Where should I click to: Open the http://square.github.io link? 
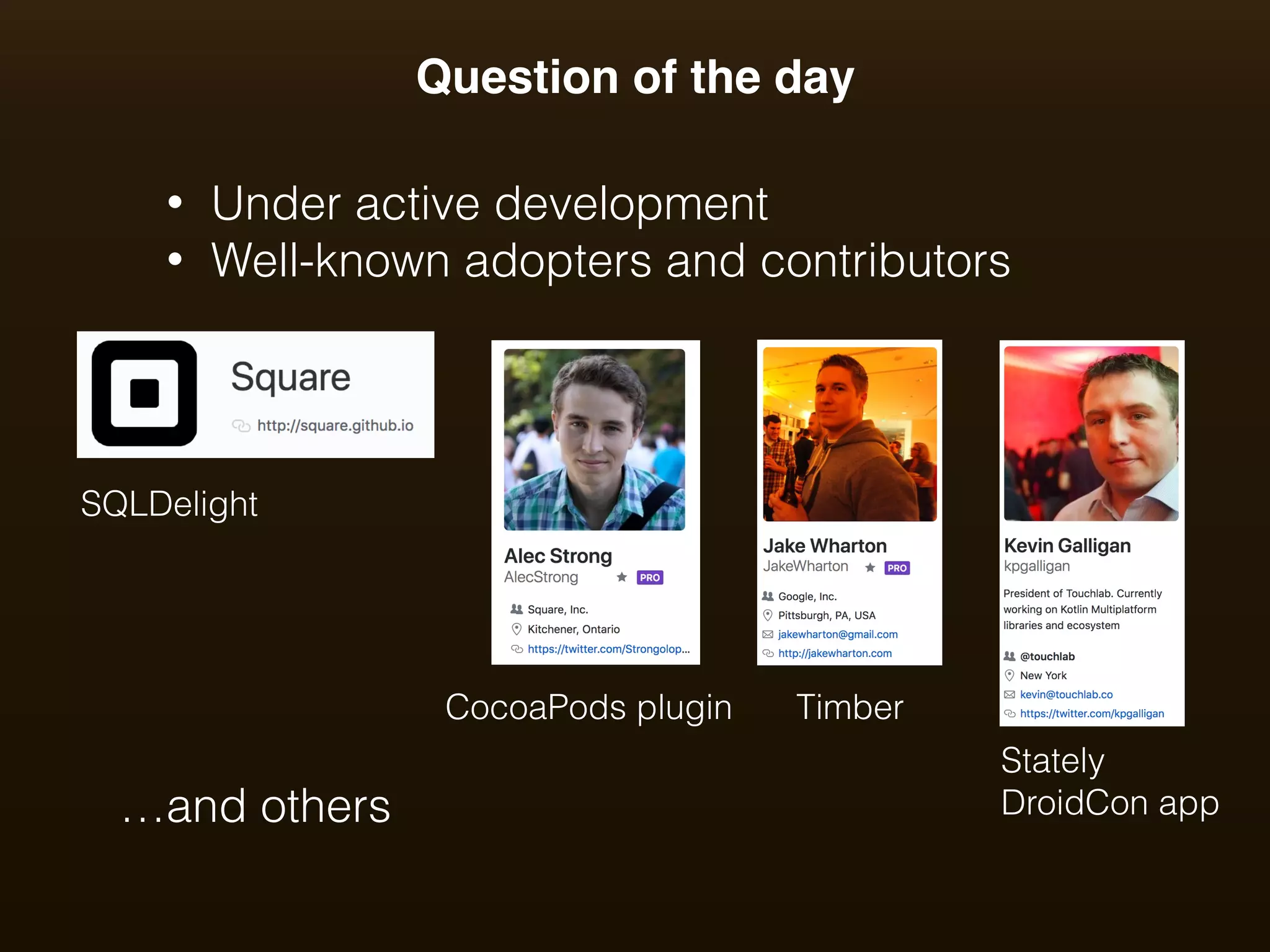[335, 426]
